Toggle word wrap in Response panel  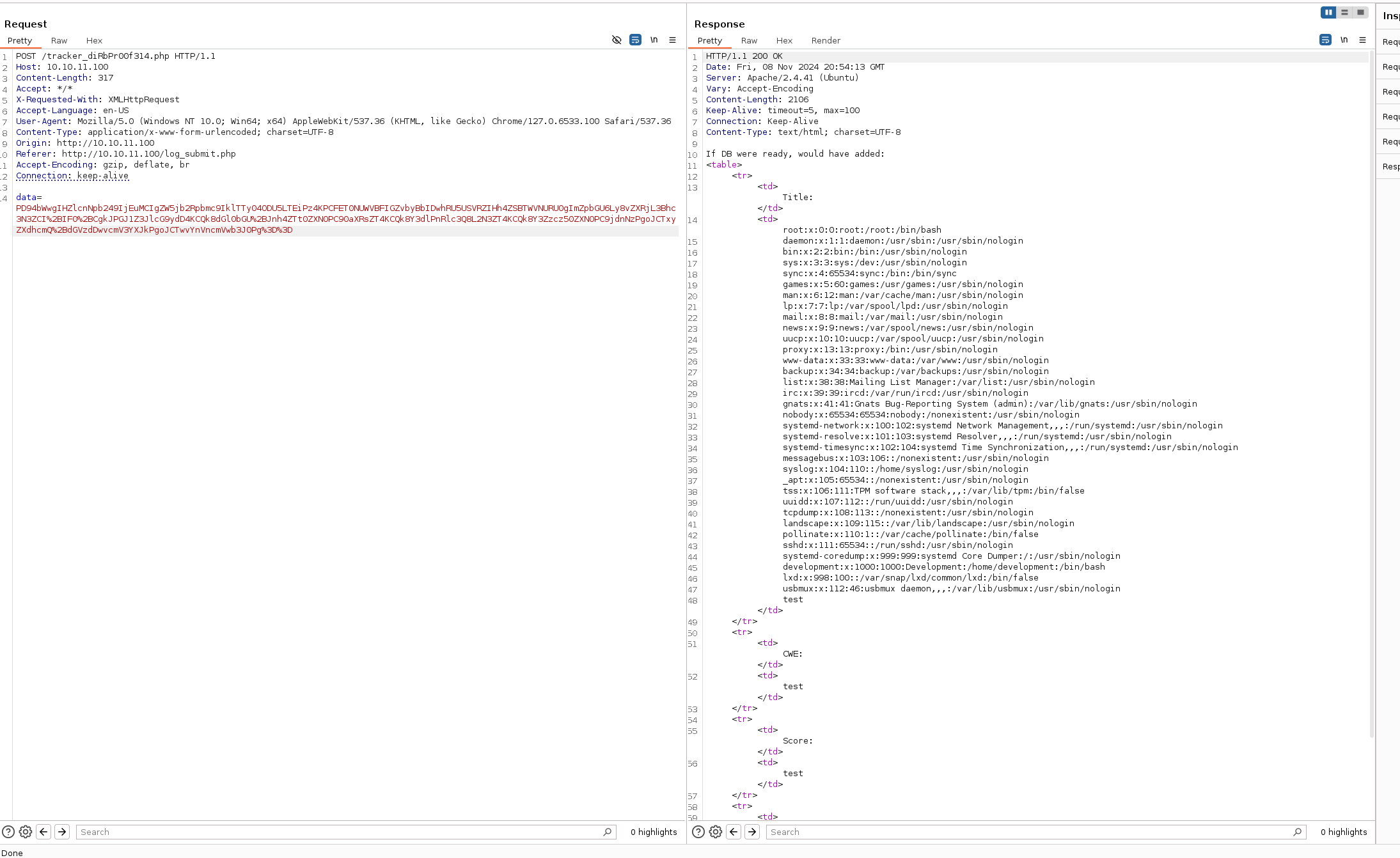(1325, 40)
